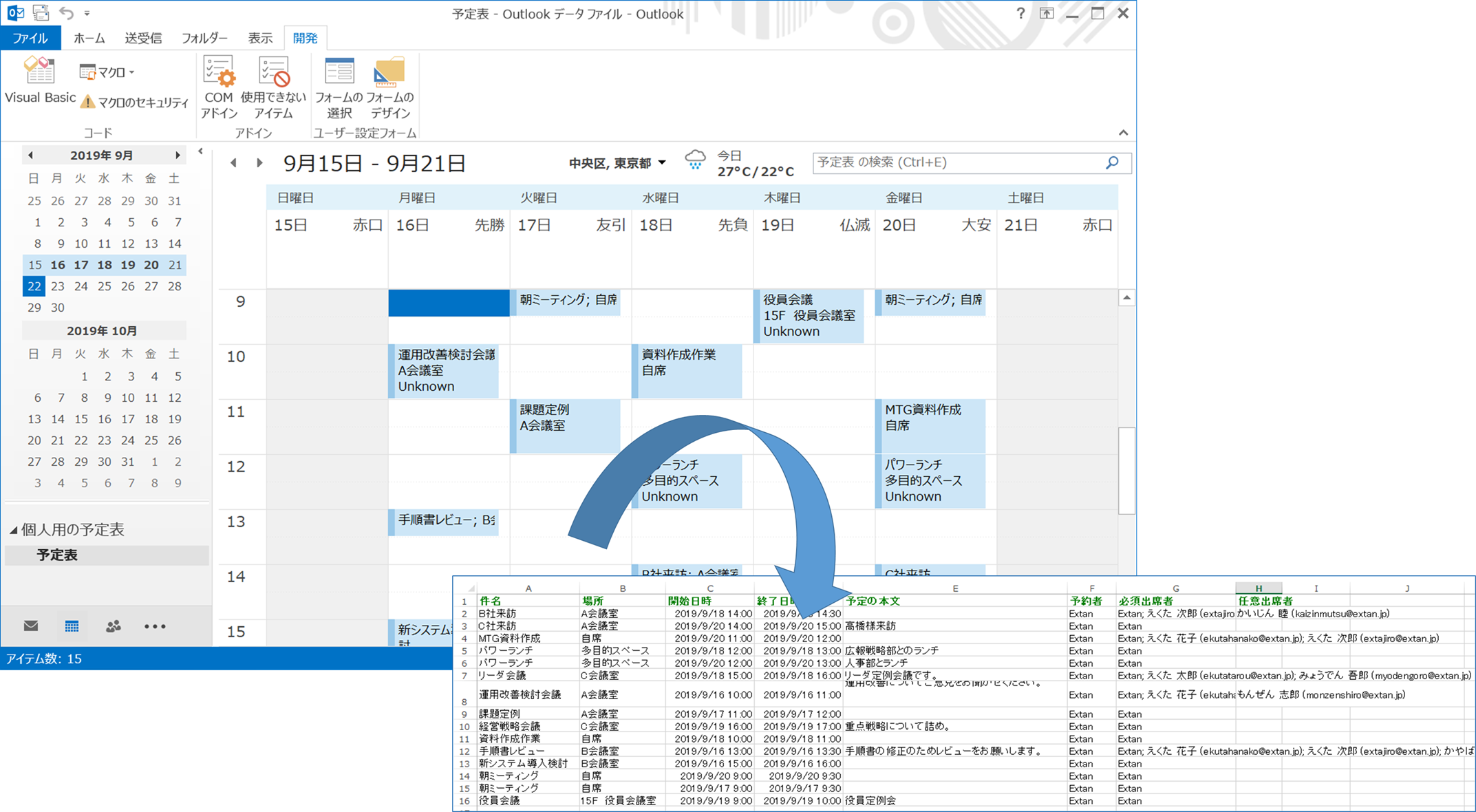Go to previous week arrow
This screenshot has width=1476, height=812.
234,163
